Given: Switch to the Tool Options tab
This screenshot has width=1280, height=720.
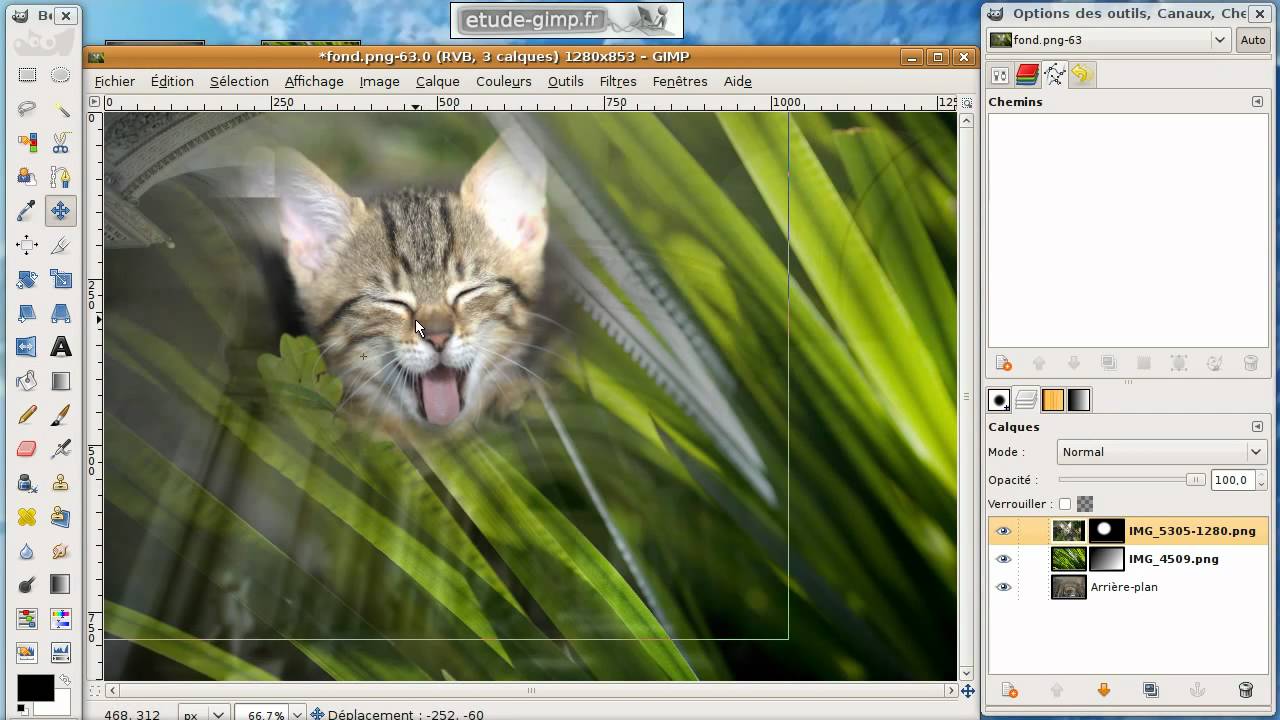Looking at the screenshot, I should click(1000, 74).
